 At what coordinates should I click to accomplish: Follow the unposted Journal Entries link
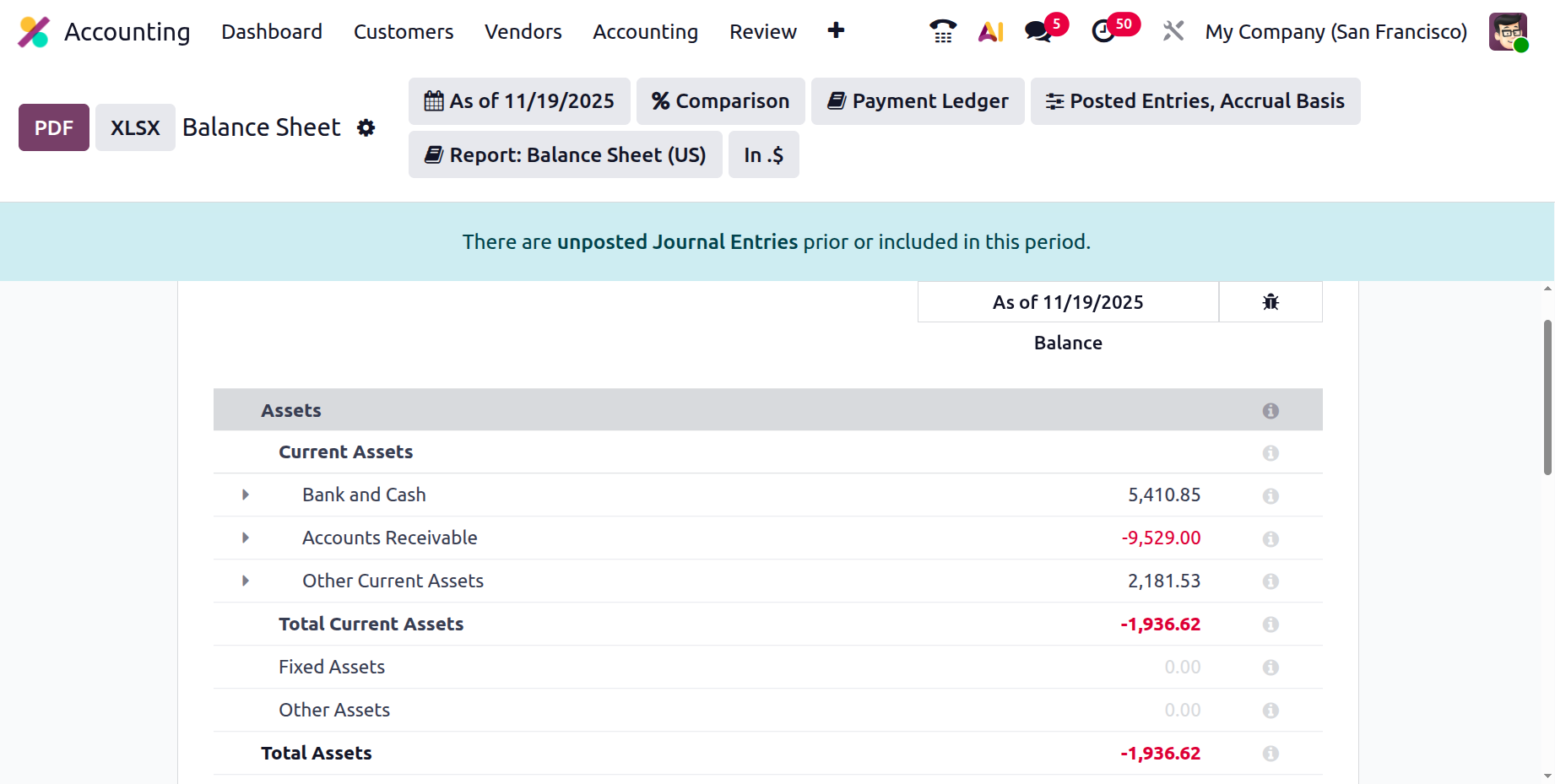pyautogui.click(x=677, y=242)
